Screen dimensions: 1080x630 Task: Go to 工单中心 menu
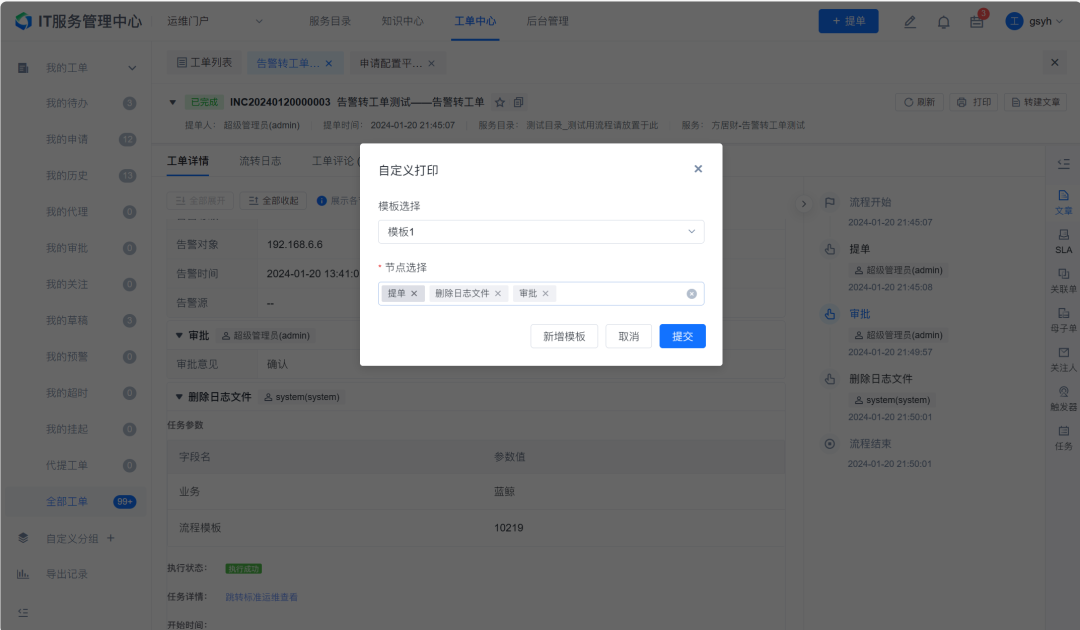click(475, 21)
